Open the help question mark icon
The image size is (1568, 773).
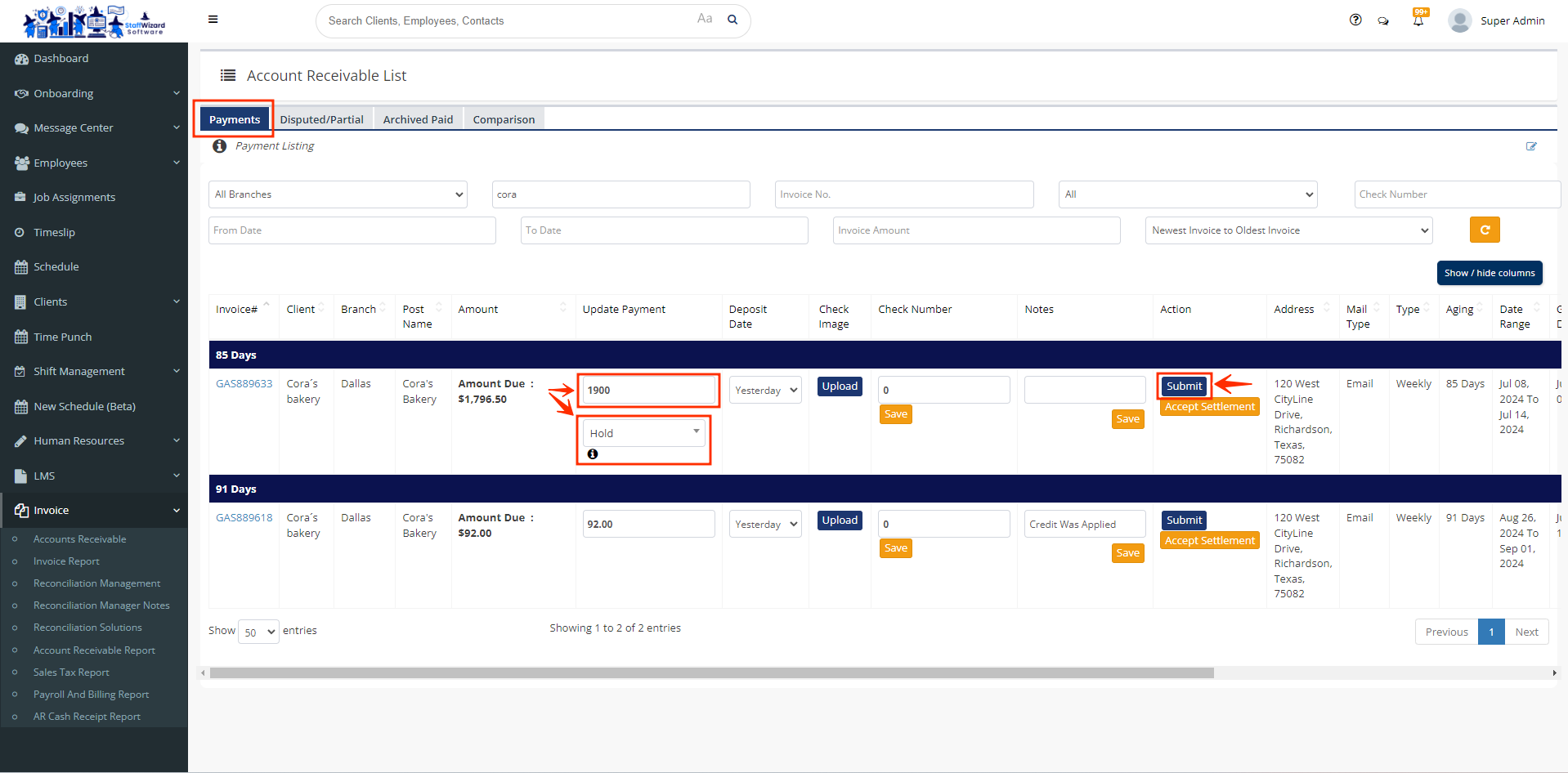pyautogui.click(x=1355, y=20)
